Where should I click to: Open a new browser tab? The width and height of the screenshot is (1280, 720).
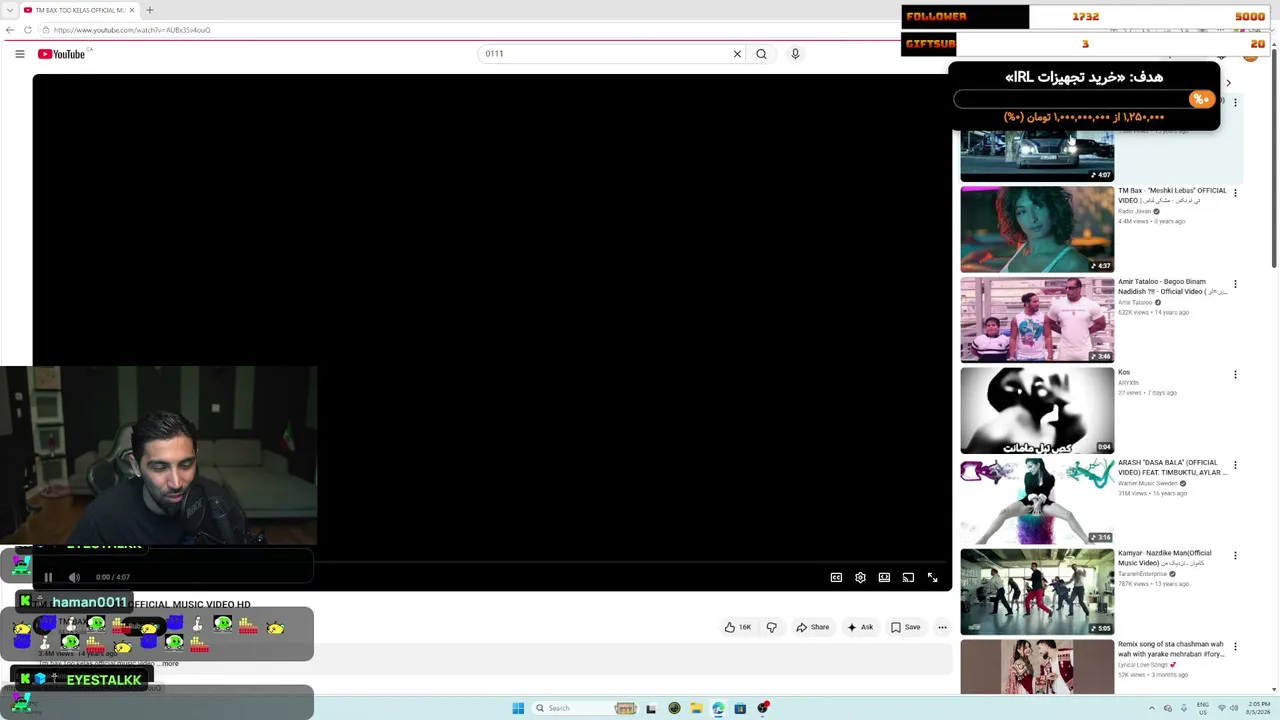point(150,10)
